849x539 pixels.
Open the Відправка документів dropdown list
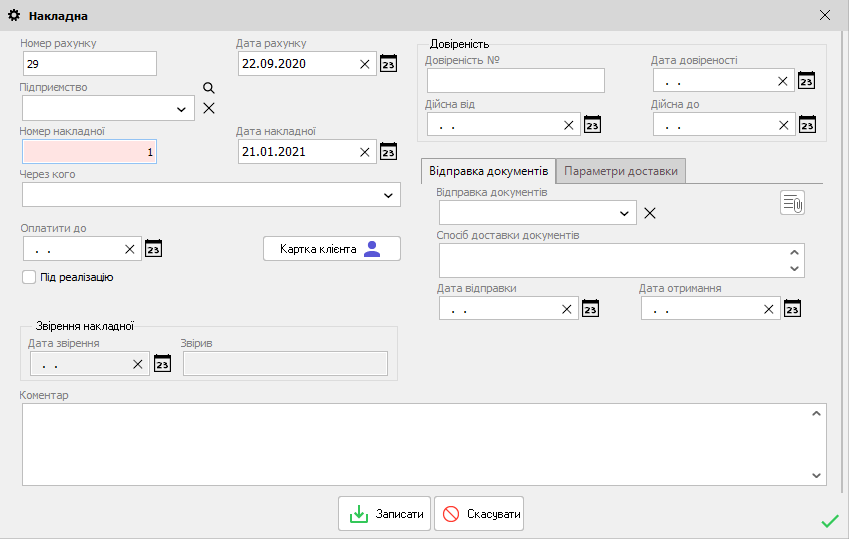point(625,213)
